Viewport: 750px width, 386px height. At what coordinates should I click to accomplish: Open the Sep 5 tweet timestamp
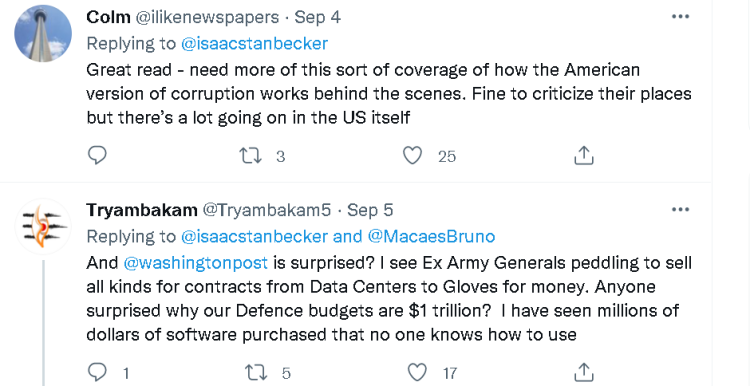[x=370, y=210]
